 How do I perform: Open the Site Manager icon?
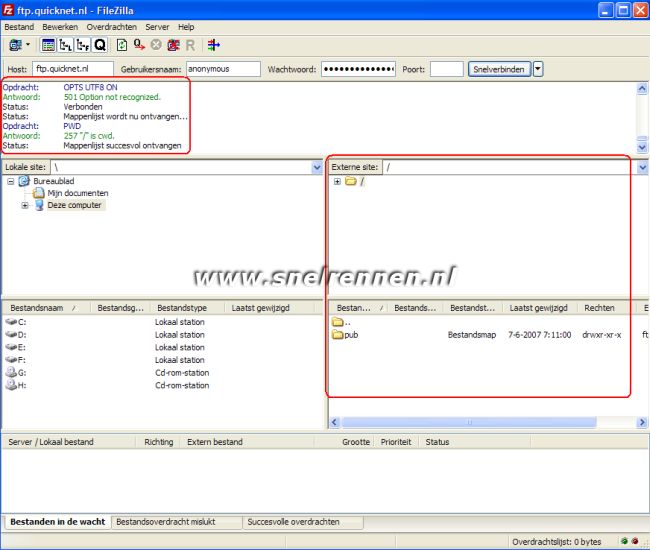click(16, 45)
